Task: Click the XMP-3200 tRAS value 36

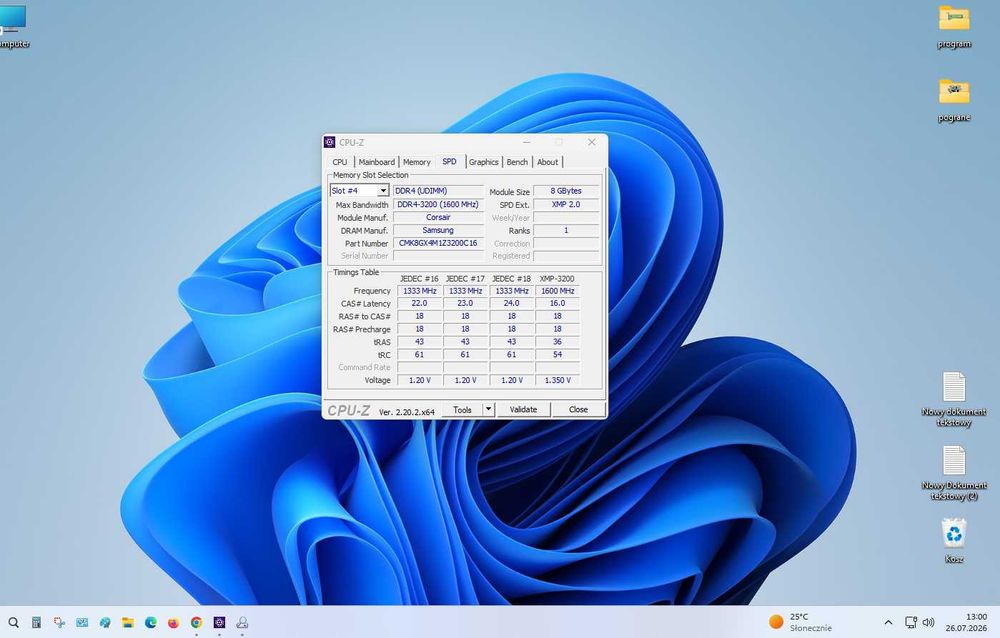Action: point(557,342)
